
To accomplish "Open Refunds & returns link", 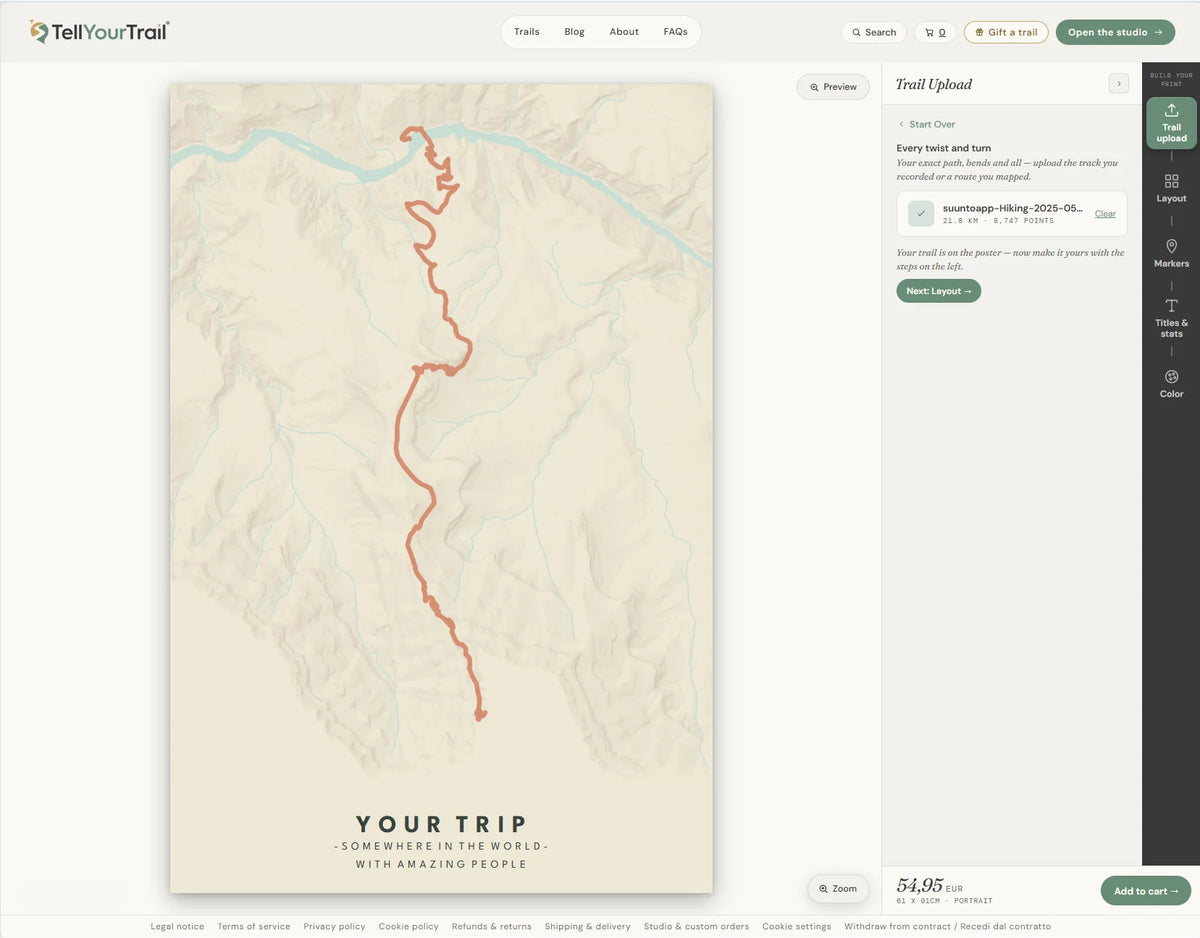I will pyautogui.click(x=492, y=926).
